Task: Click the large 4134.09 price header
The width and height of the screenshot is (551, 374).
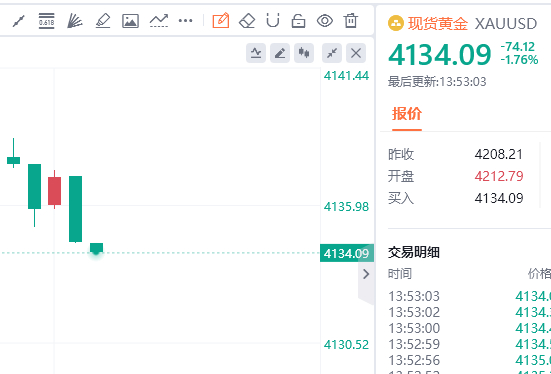Action: (439, 55)
